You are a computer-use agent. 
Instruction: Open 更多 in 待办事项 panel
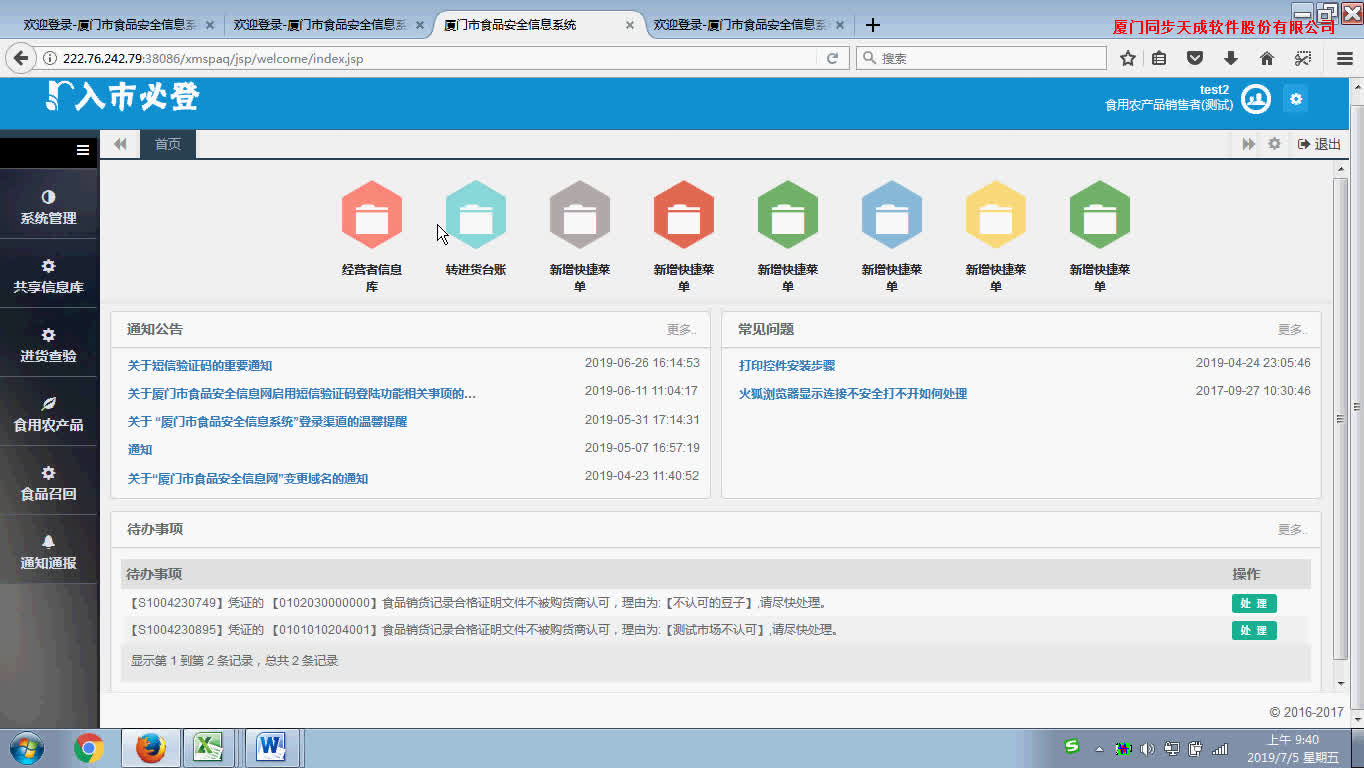1292,529
